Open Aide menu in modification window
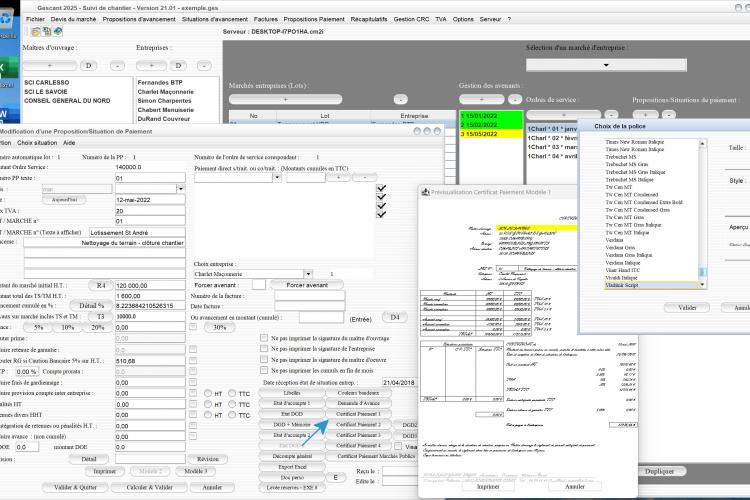 [x=69, y=143]
